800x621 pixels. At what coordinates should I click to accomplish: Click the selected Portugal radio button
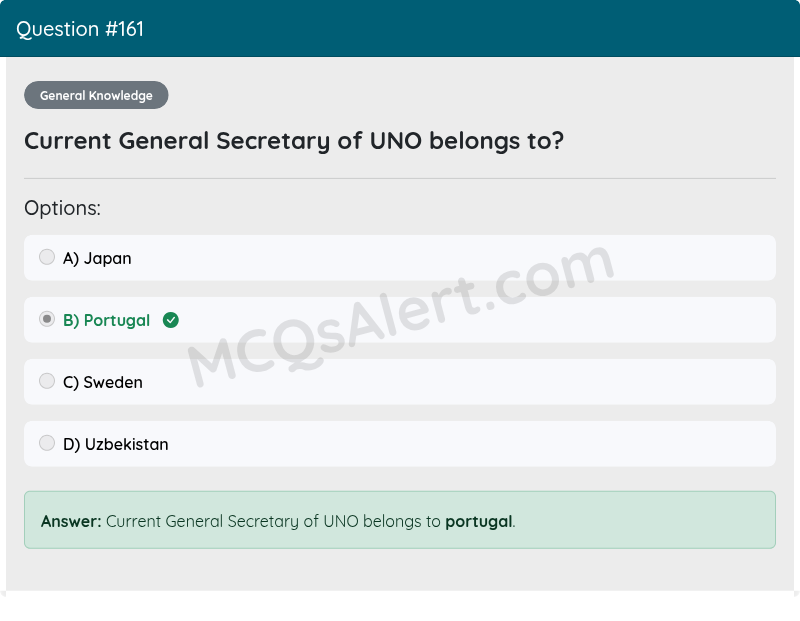click(x=47, y=319)
